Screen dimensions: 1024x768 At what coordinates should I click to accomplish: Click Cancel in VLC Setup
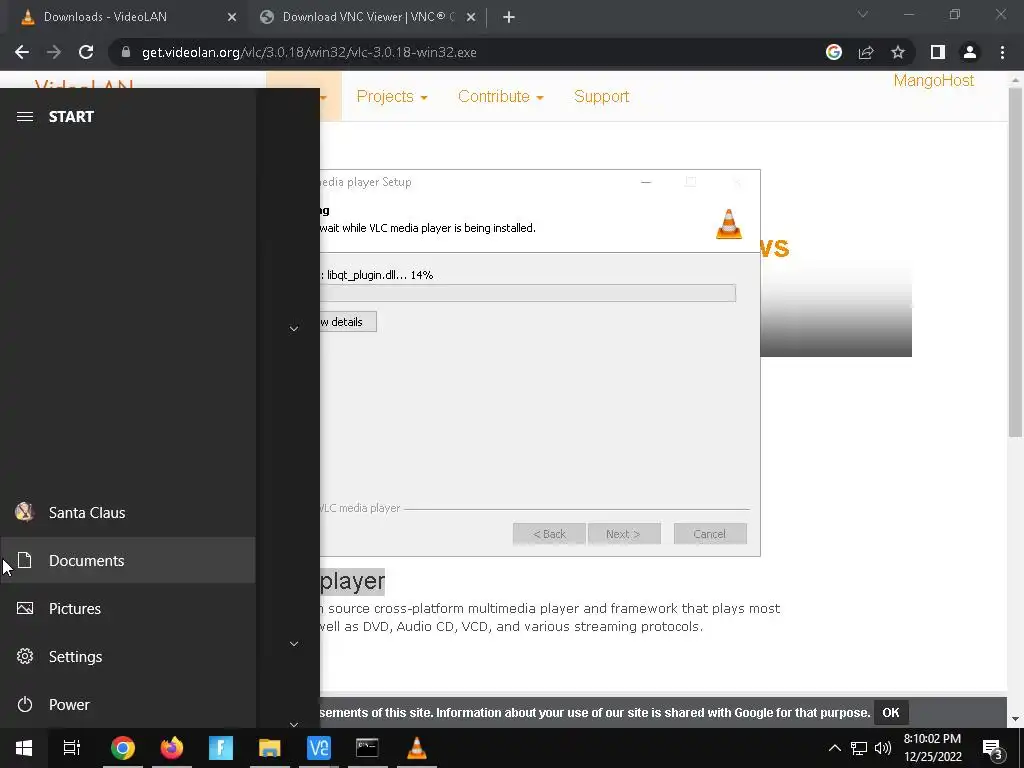pos(710,534)
